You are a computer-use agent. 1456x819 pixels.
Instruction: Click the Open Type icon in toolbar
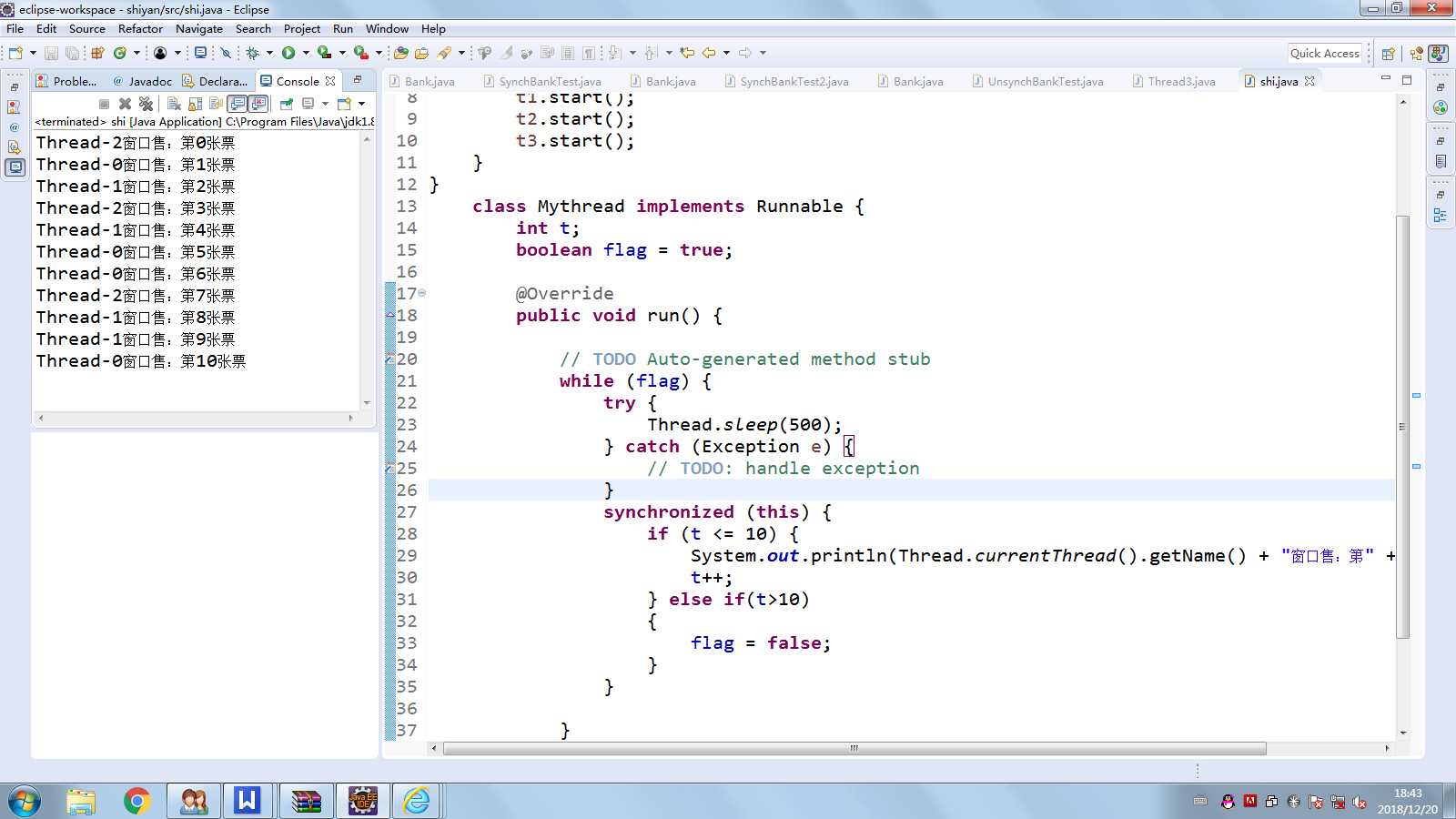pos(400,53)
